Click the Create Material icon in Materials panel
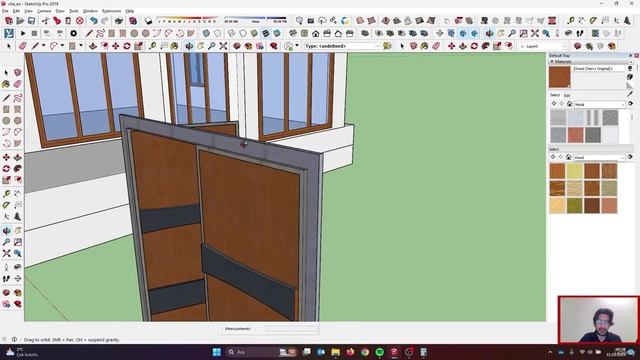 click(x=630, y=77)
